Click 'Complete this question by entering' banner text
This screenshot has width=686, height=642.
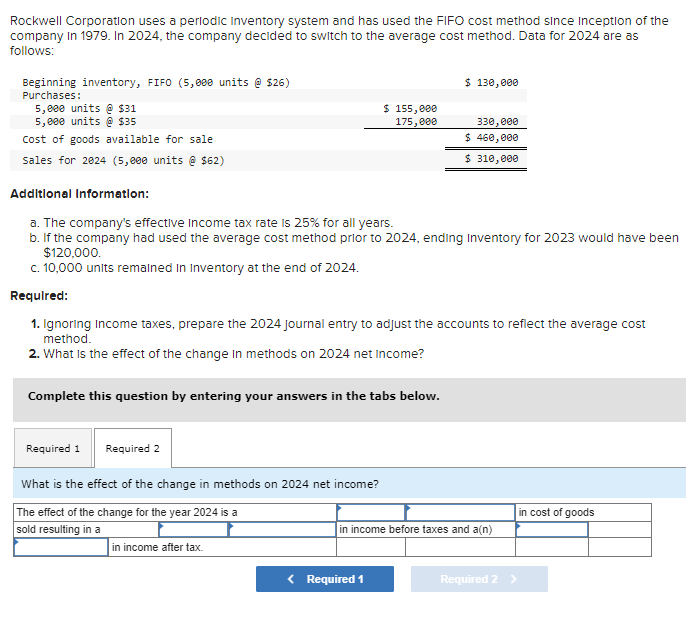[234, 396]
